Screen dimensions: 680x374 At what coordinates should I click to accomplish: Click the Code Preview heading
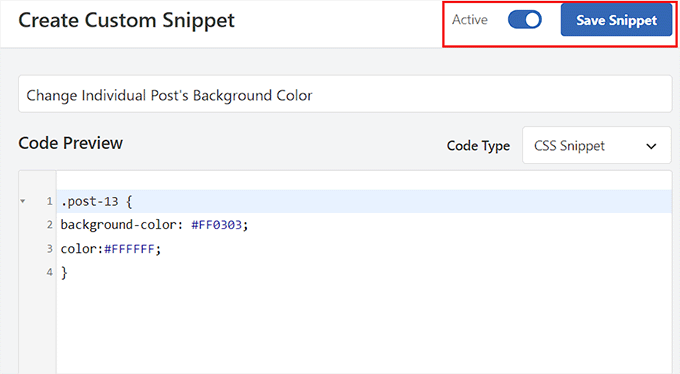(70, 143)
